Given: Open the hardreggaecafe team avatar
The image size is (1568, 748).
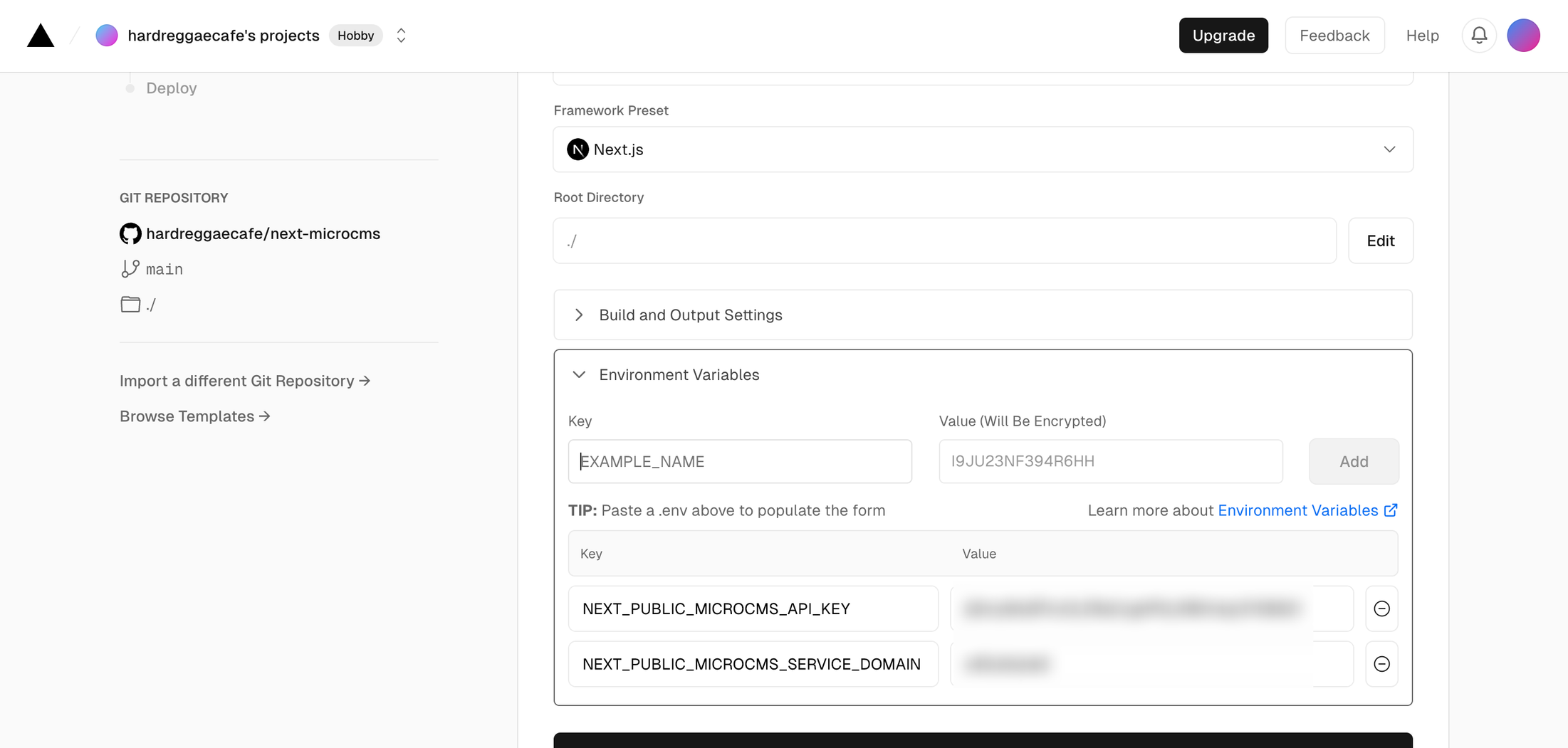Looking at the screenshot, I should point(107,36).
